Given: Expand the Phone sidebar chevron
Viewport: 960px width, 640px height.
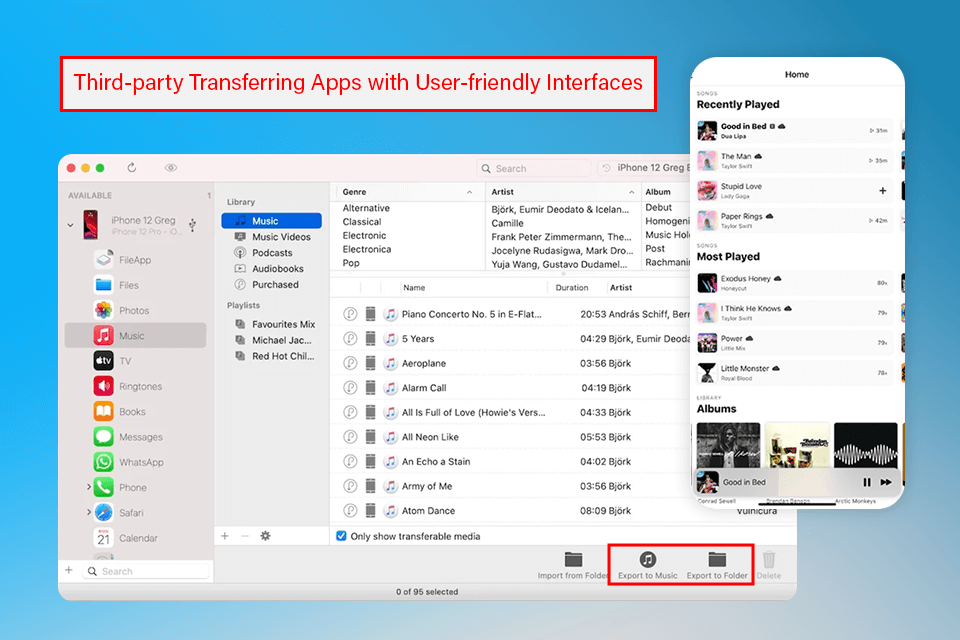Looking at the screenshot, I should click(x=88, y=488).
